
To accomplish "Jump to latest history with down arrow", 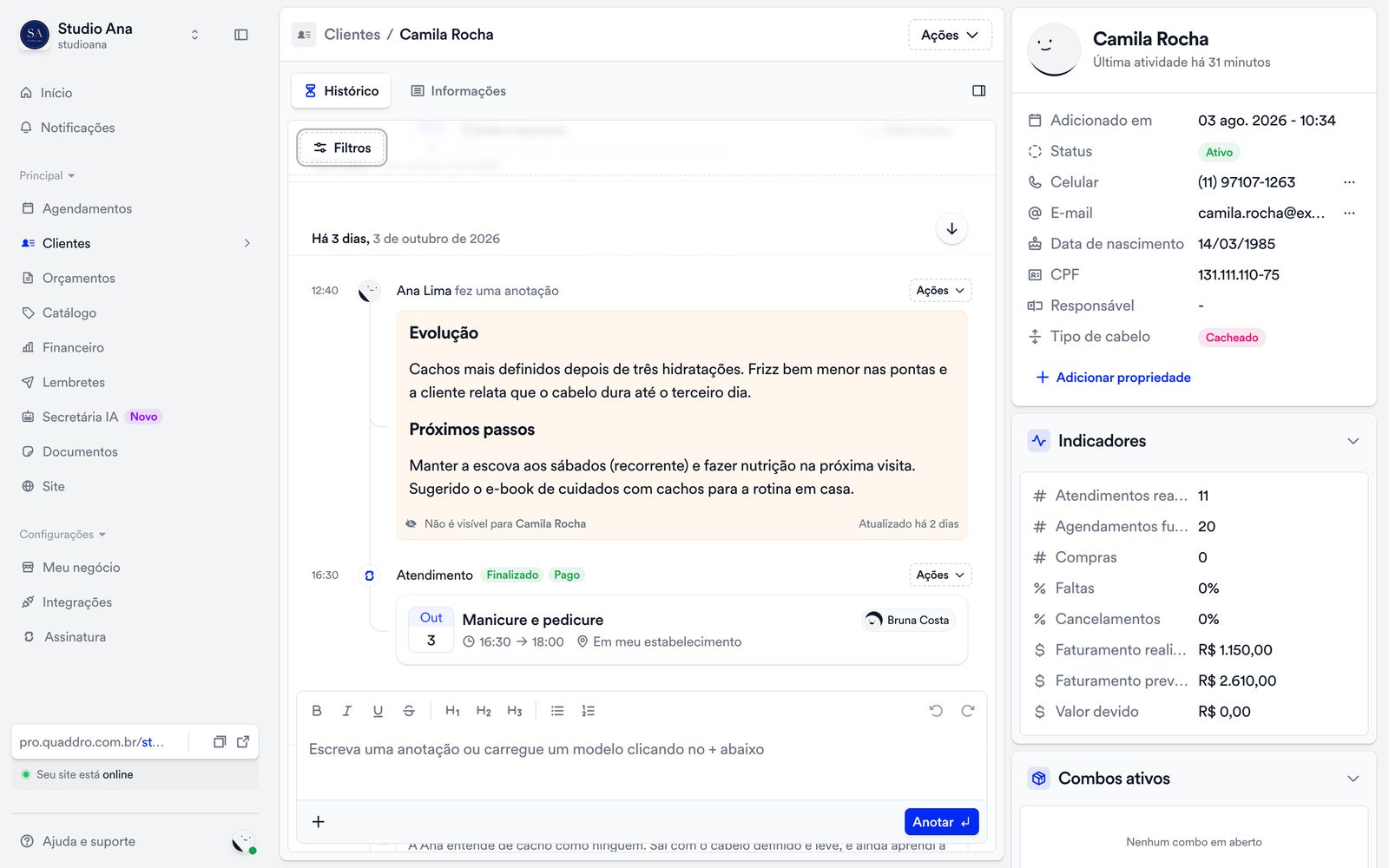I will [952, 229].
